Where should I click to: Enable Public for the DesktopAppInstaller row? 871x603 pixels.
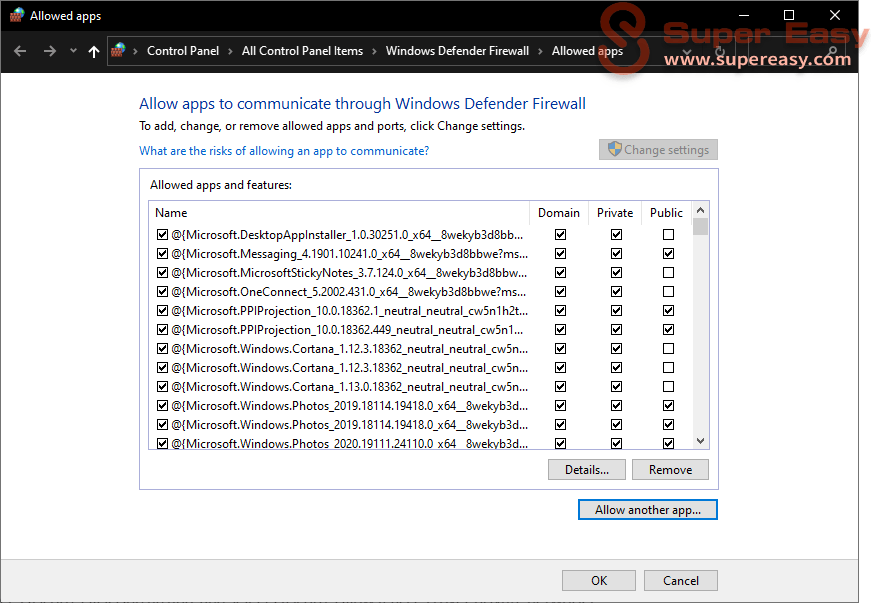pos(668,235)
